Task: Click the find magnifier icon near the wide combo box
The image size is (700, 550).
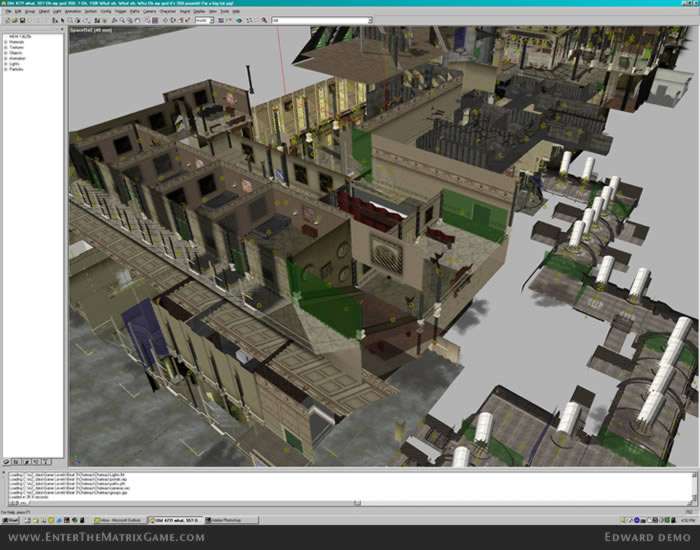Action: tap(264, 21)
